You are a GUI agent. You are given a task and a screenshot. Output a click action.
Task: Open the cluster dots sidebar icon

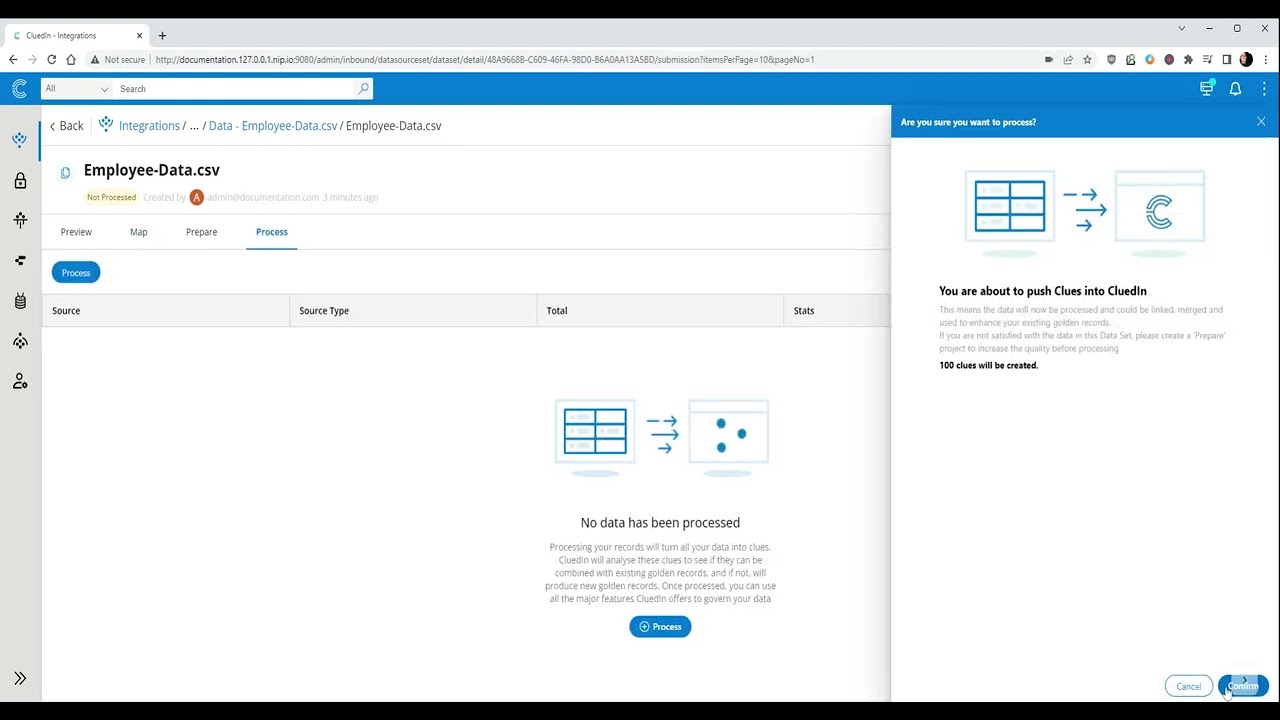click(20, 341)
